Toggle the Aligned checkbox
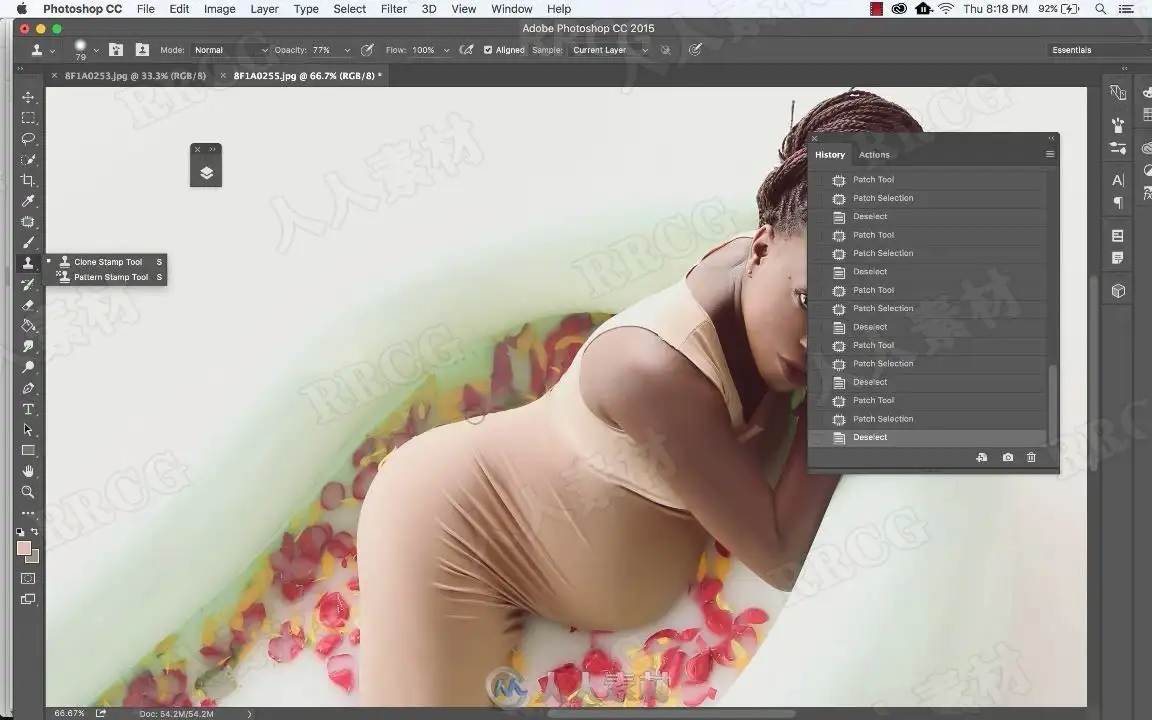Screen dimensions: 1152x720 pos(488,50)
